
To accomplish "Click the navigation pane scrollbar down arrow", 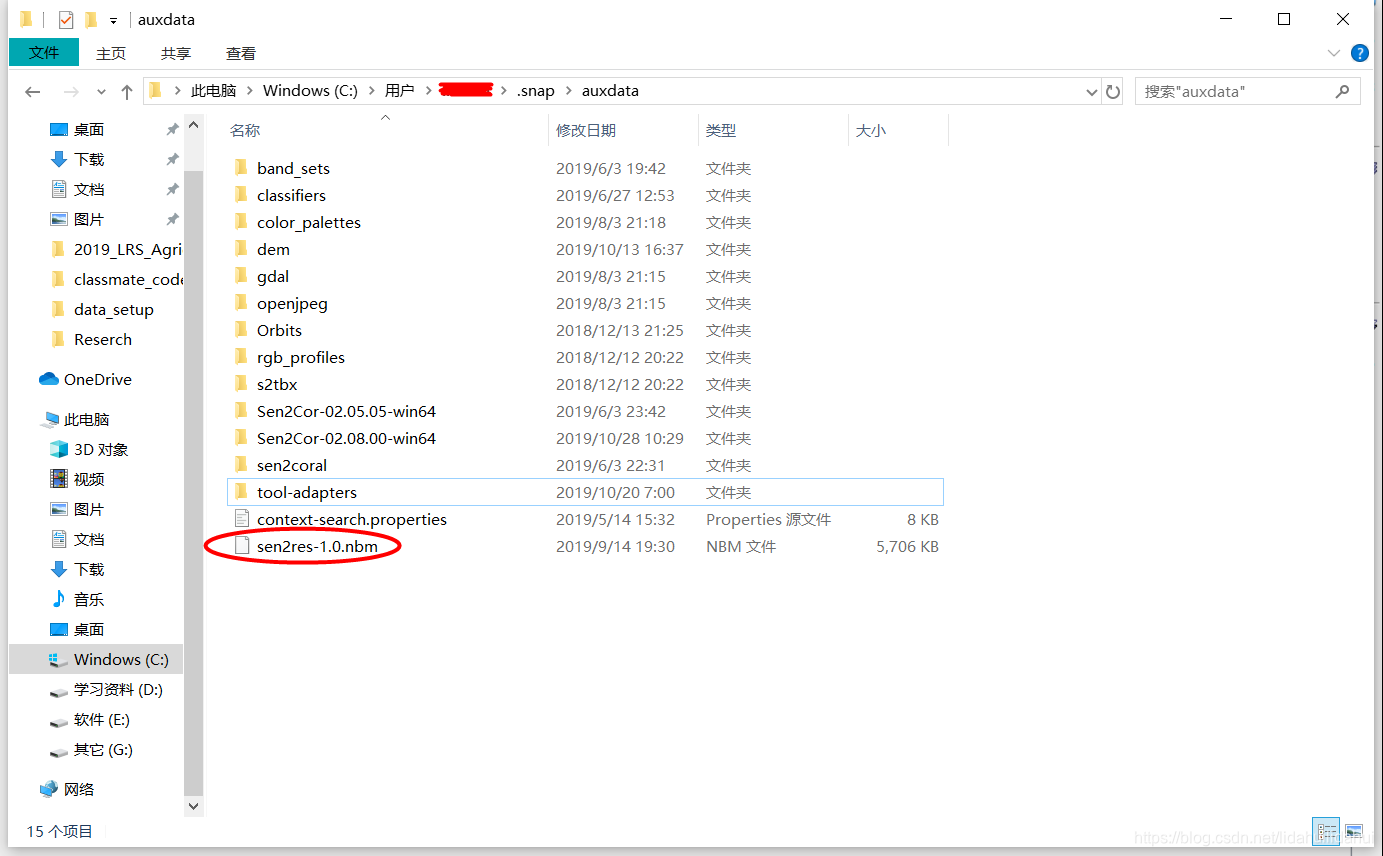I will coord(194,805).
